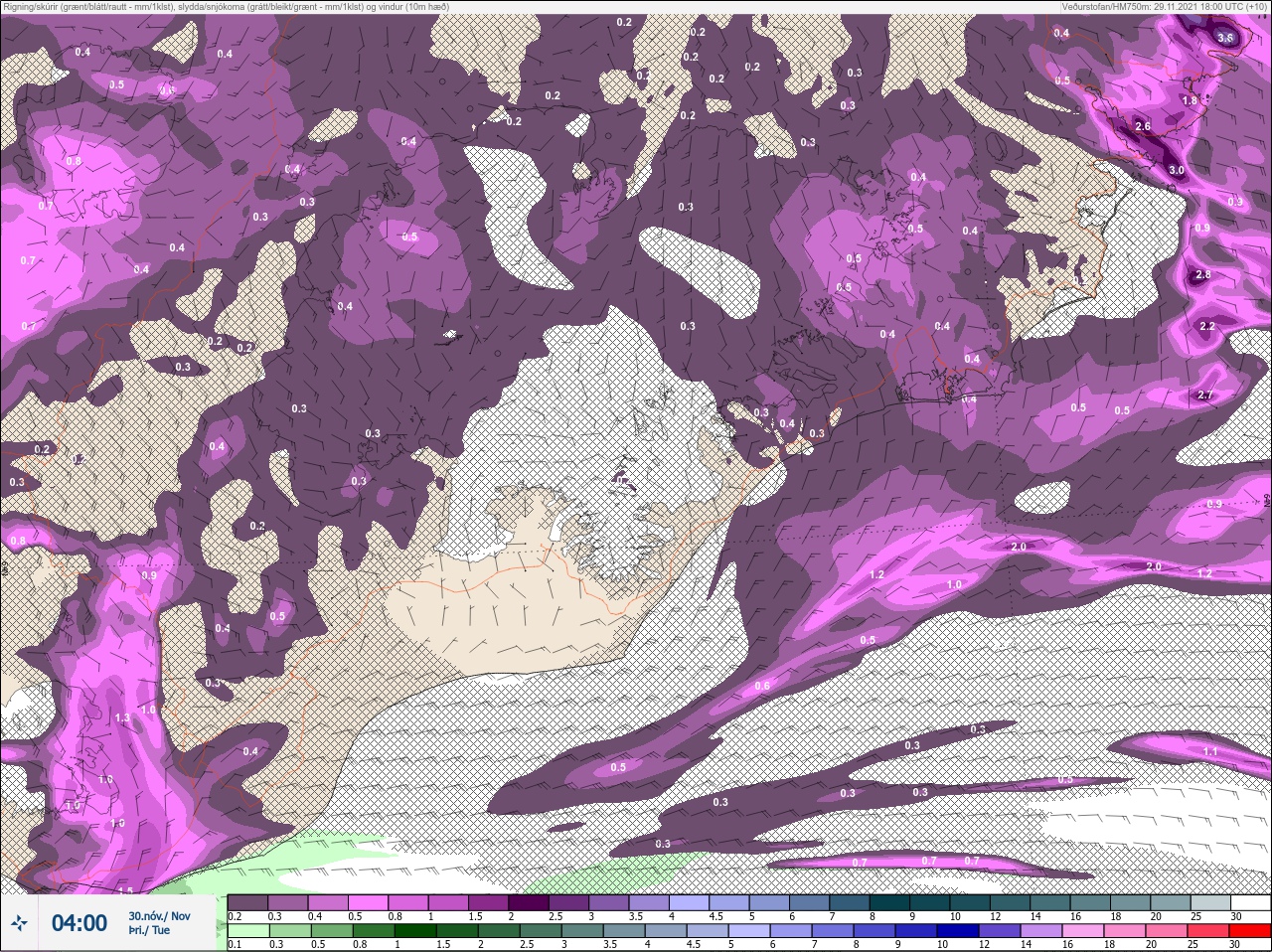Click the 3.0 precipitation value on the map
The height and width of the screenshot is (952, 1272).
(x=1176, y=170)
